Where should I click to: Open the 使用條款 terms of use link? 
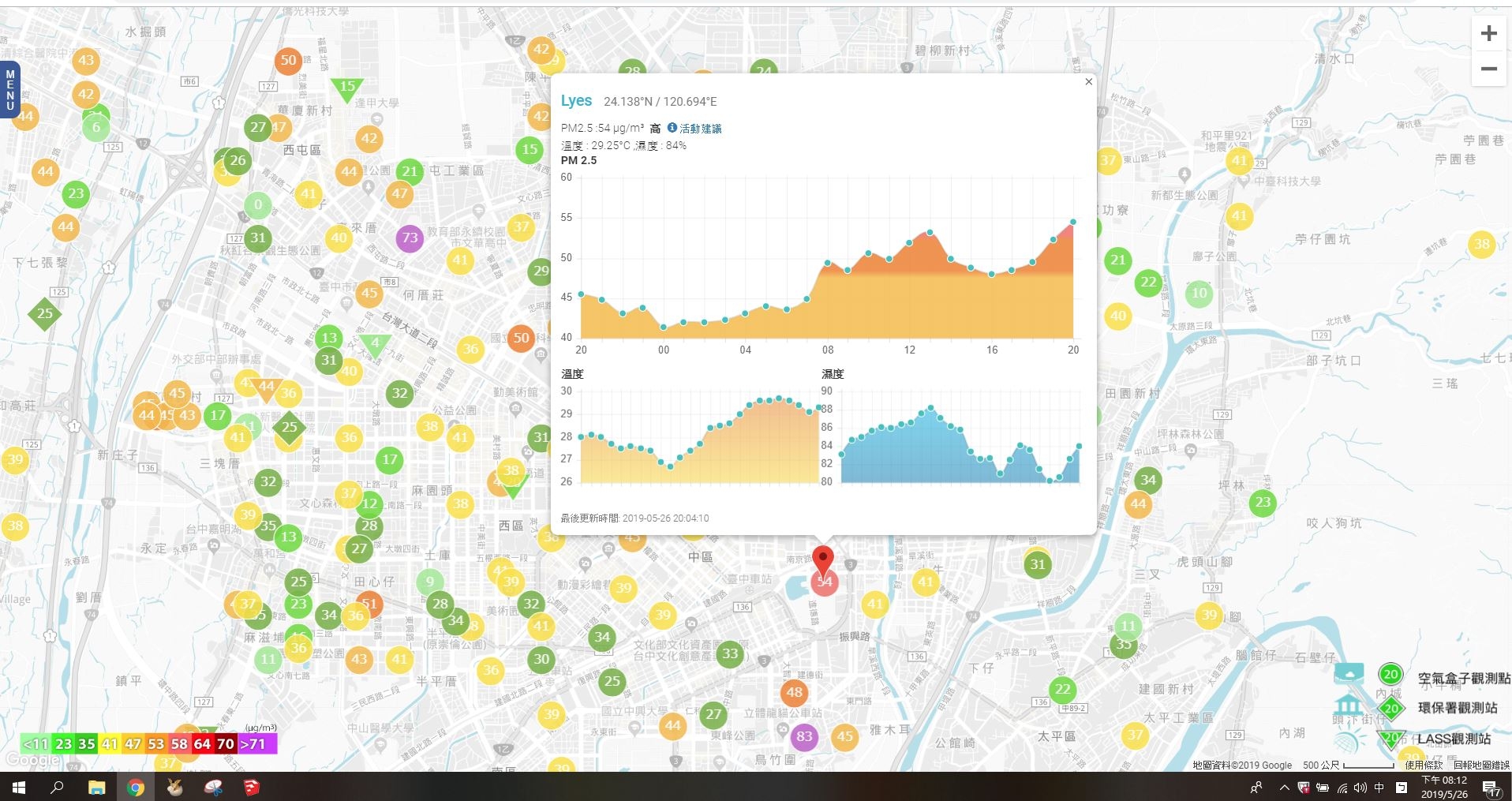1424,765
